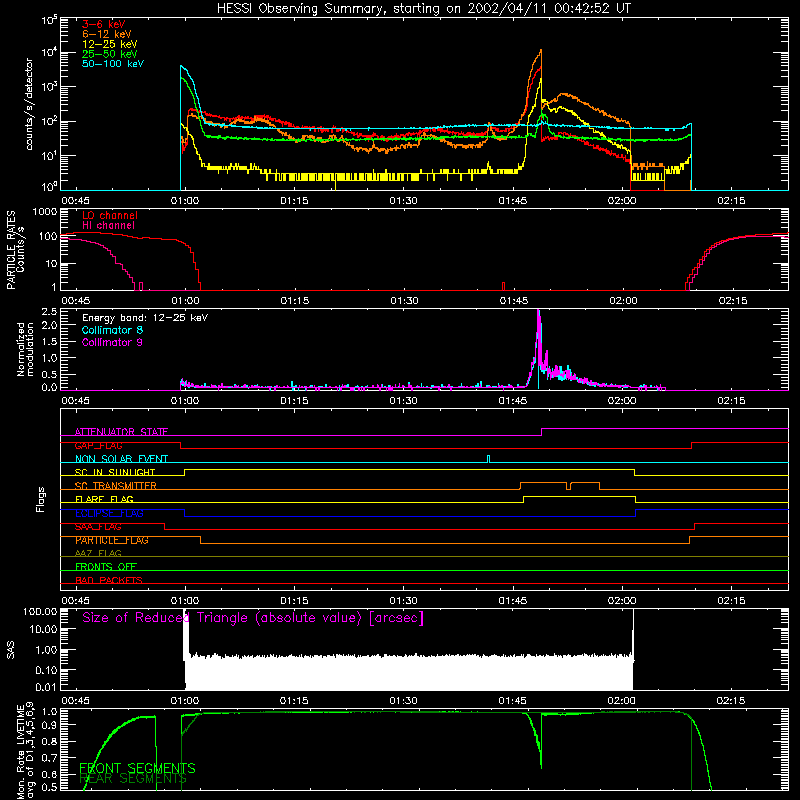Select the 3-6 keV legend label
Image resolution: width=800 pixels, height=800 pixels.
click(x=104, y=24)
